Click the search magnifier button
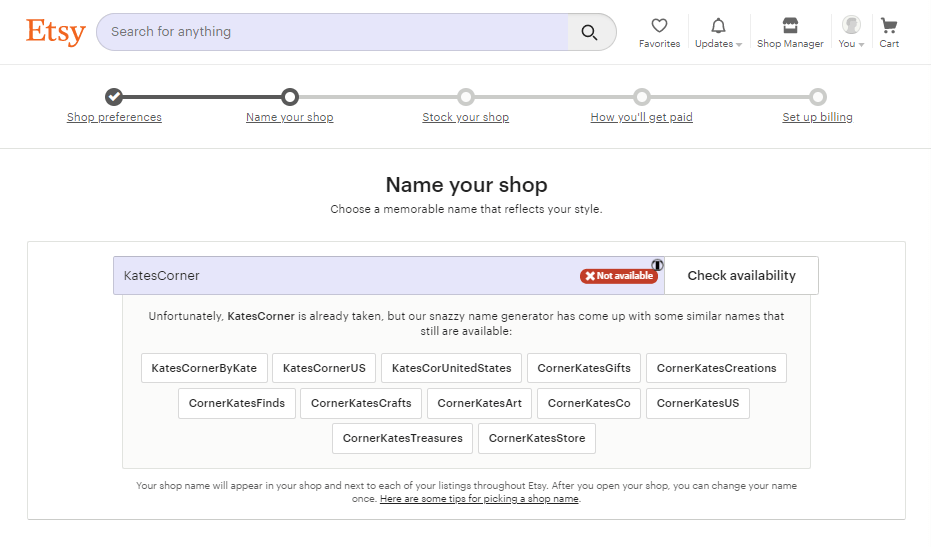Screen dimensions: 931x547 [590, 32]
